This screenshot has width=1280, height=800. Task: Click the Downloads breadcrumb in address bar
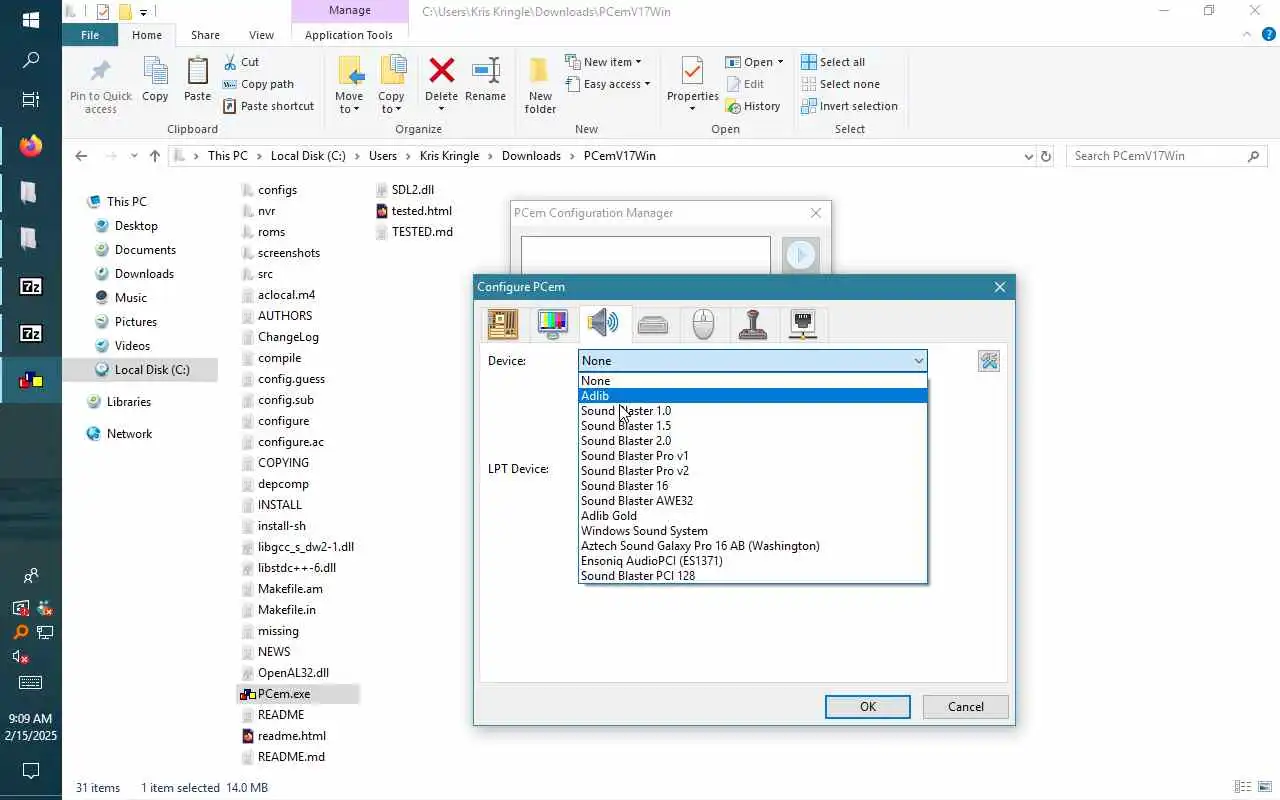coord(531,156)
